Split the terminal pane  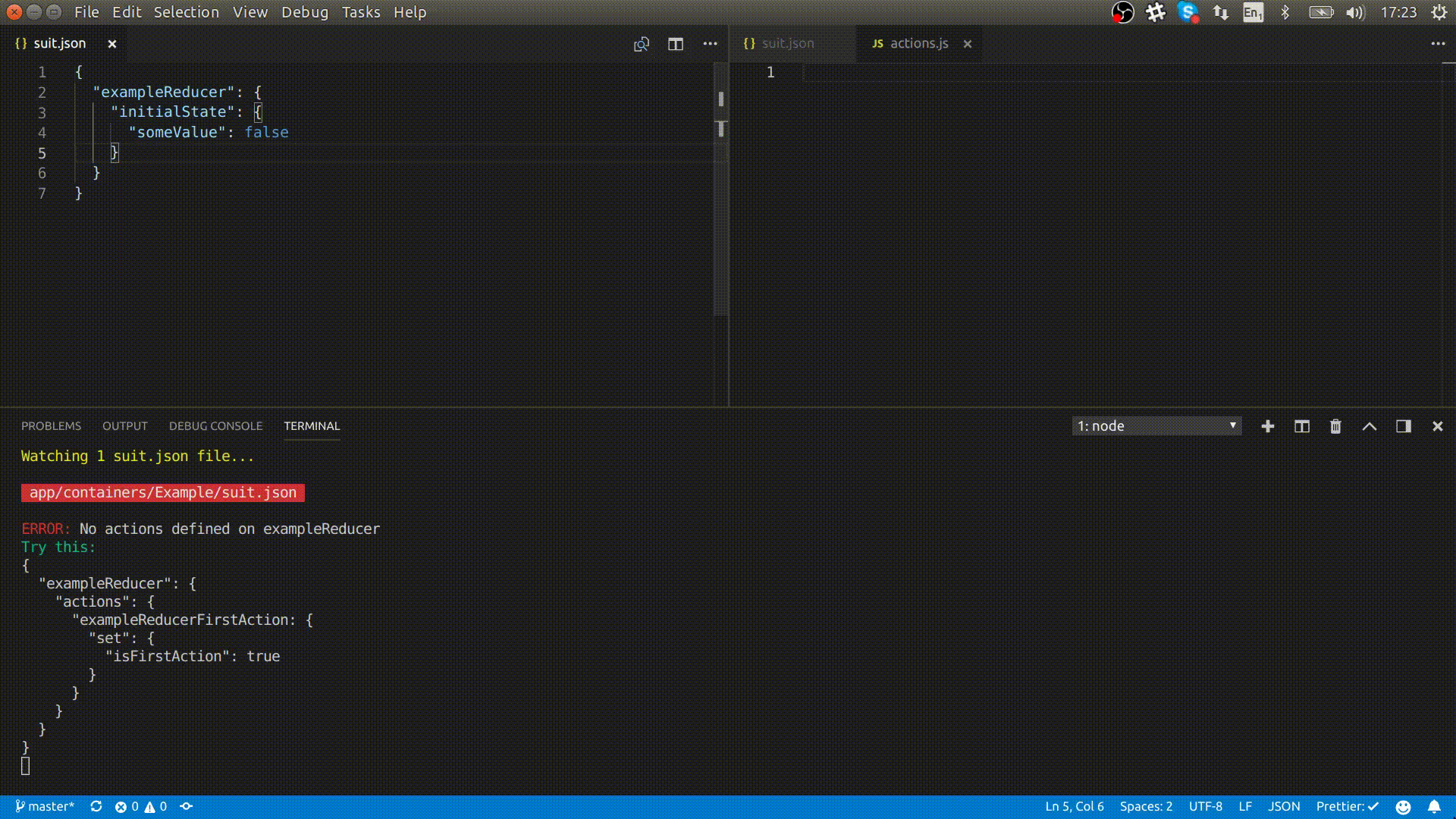click(1301, 426)
